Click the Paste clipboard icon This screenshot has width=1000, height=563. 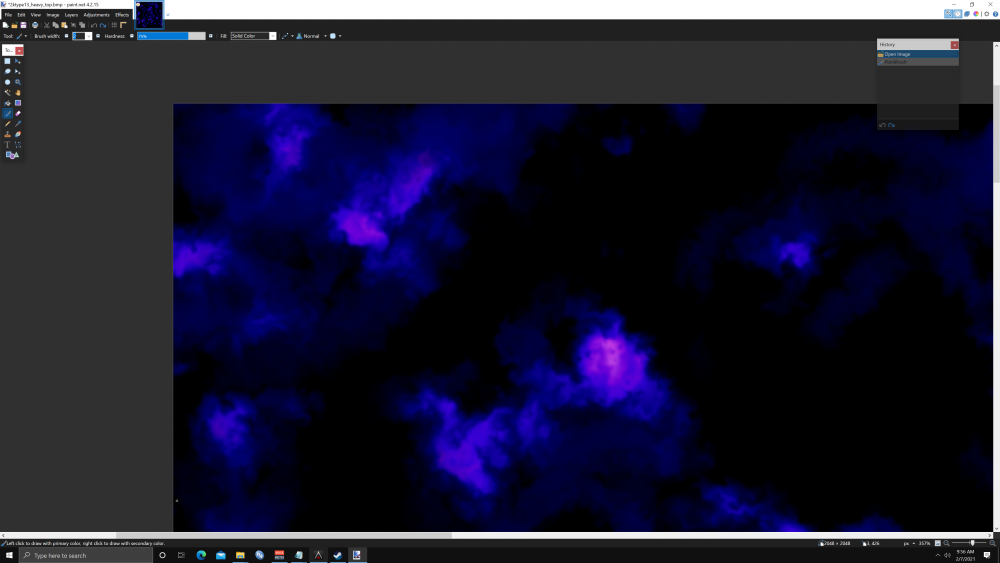[64, 26]
